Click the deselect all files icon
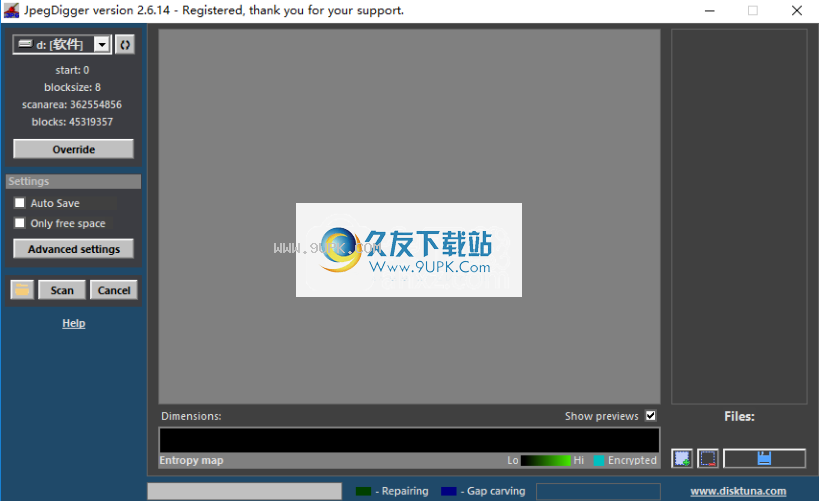The height and width of the screenshot is (501, 819). tap(708, 459)
